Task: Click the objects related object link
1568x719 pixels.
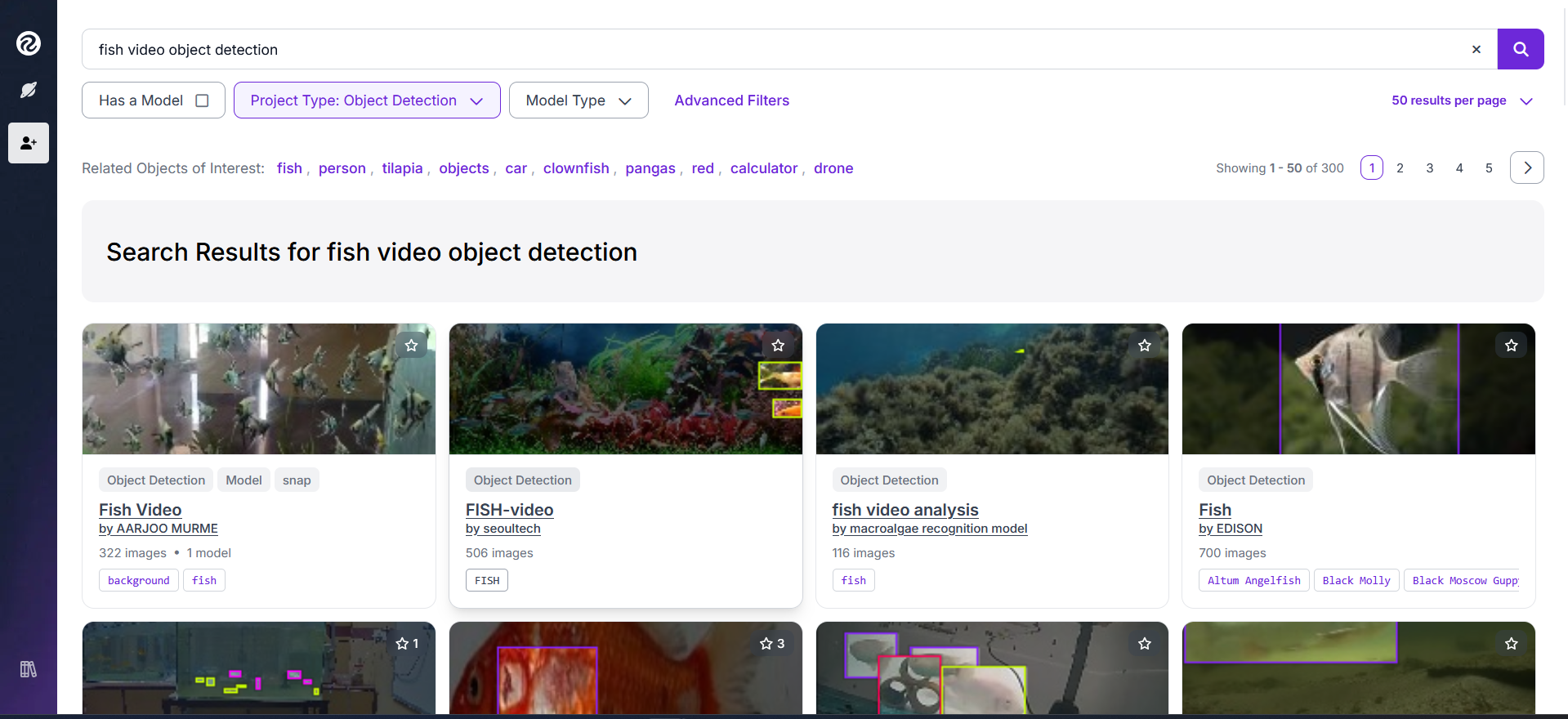Action: point(464,168)
